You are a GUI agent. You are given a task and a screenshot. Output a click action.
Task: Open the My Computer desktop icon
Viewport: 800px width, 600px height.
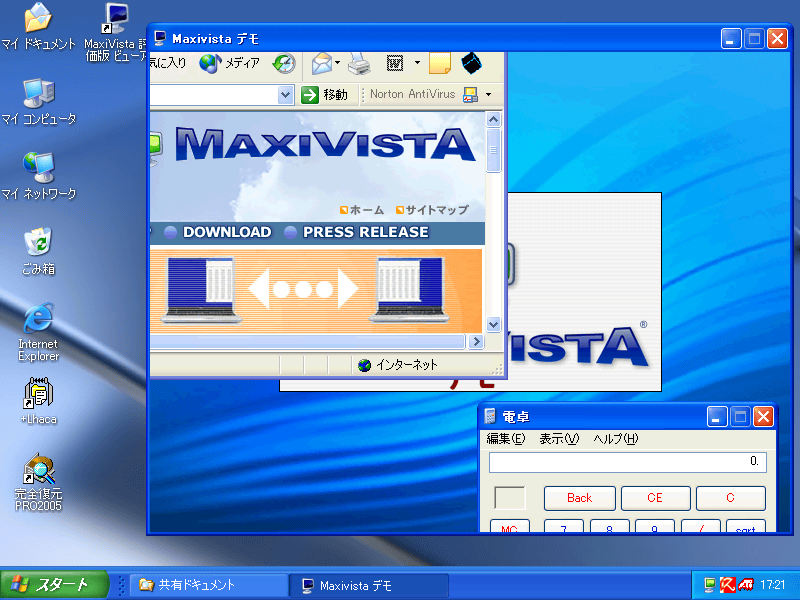(38, 101)
